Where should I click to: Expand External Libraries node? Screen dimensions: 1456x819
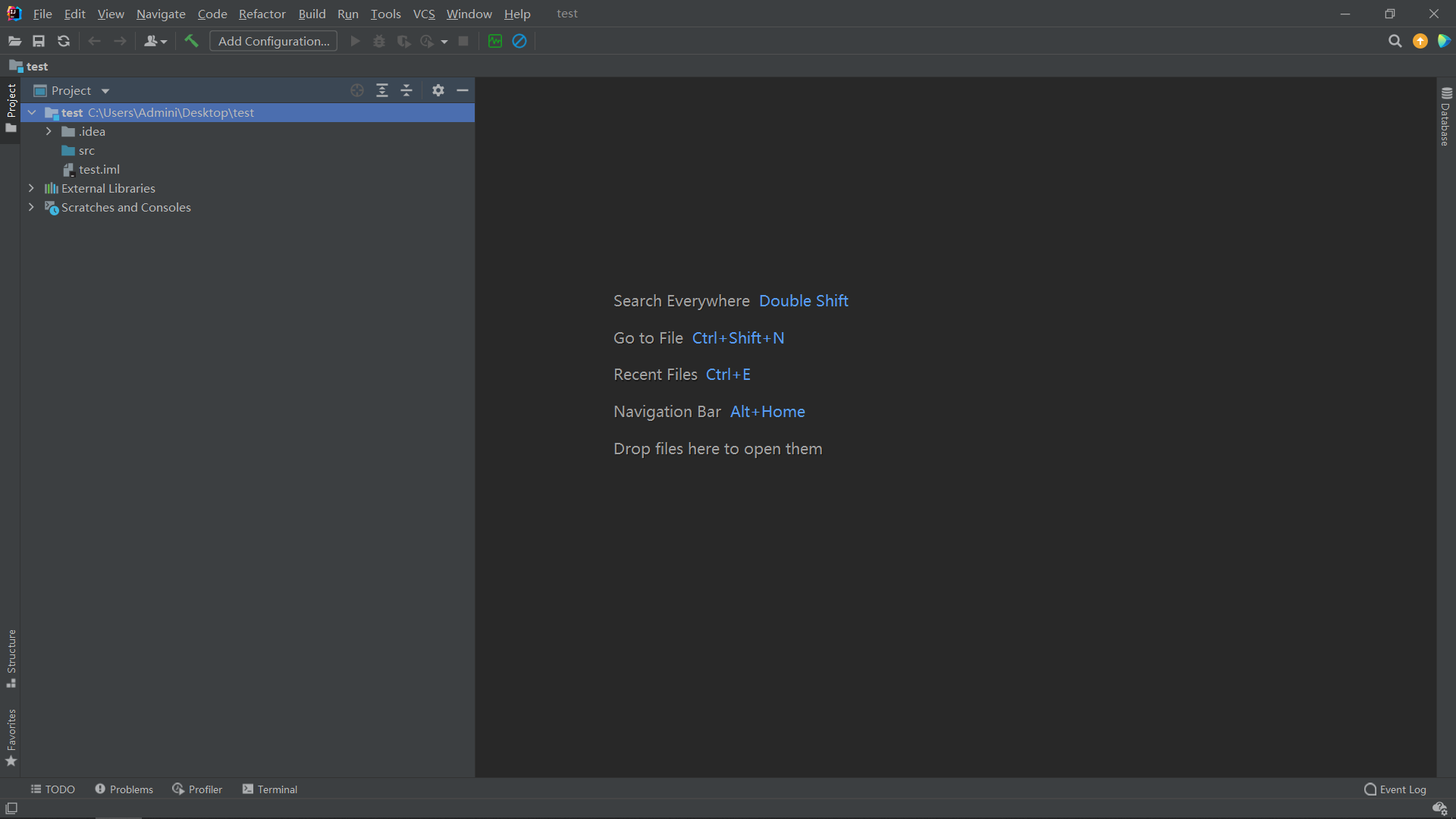pyautogui.click(x=31, y=188)
